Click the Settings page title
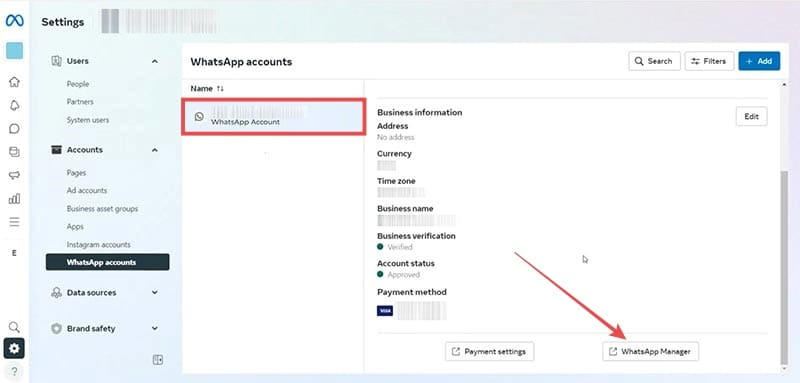 click(x=63, y=22)
